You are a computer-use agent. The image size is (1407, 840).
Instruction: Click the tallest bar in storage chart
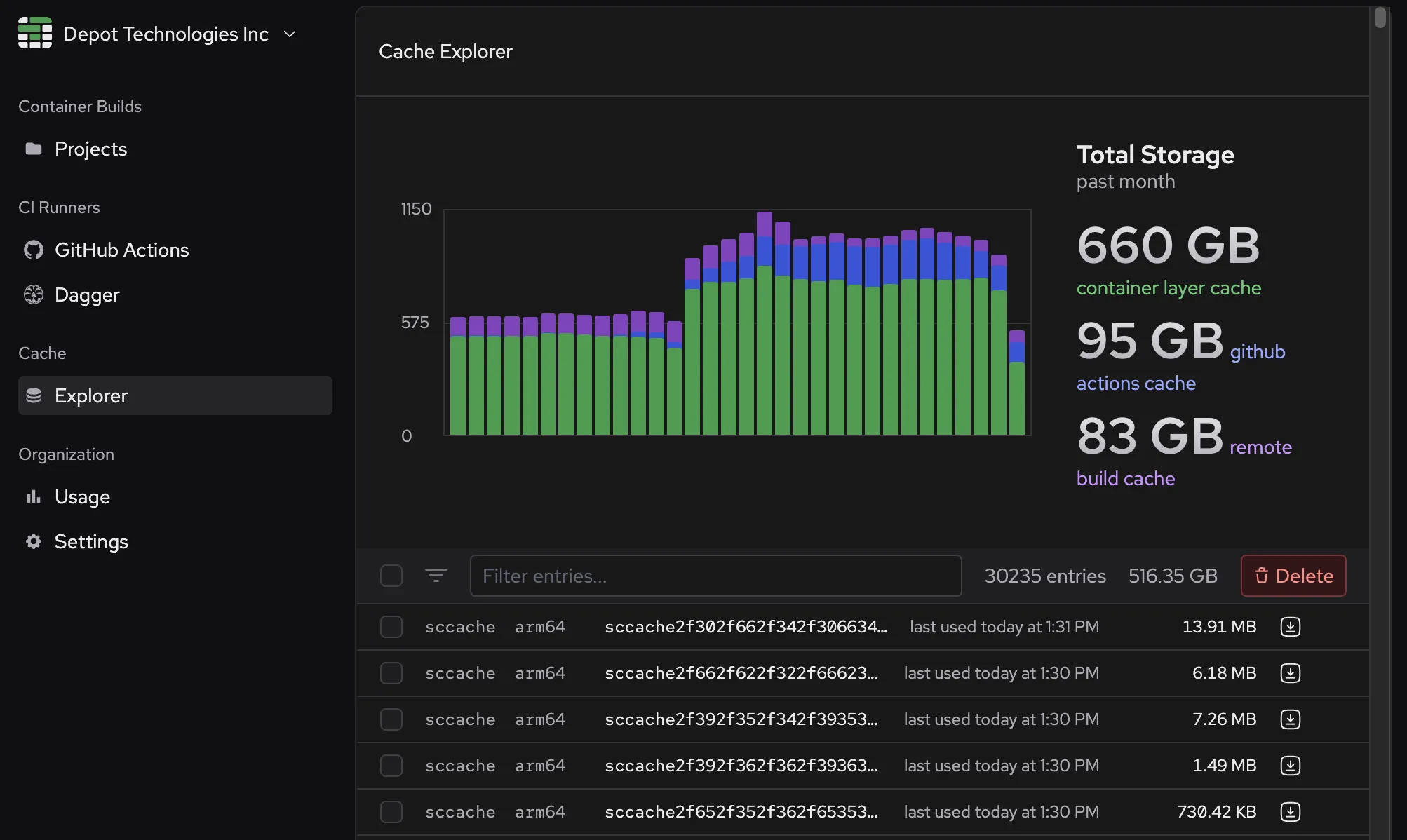coord(765,323)
